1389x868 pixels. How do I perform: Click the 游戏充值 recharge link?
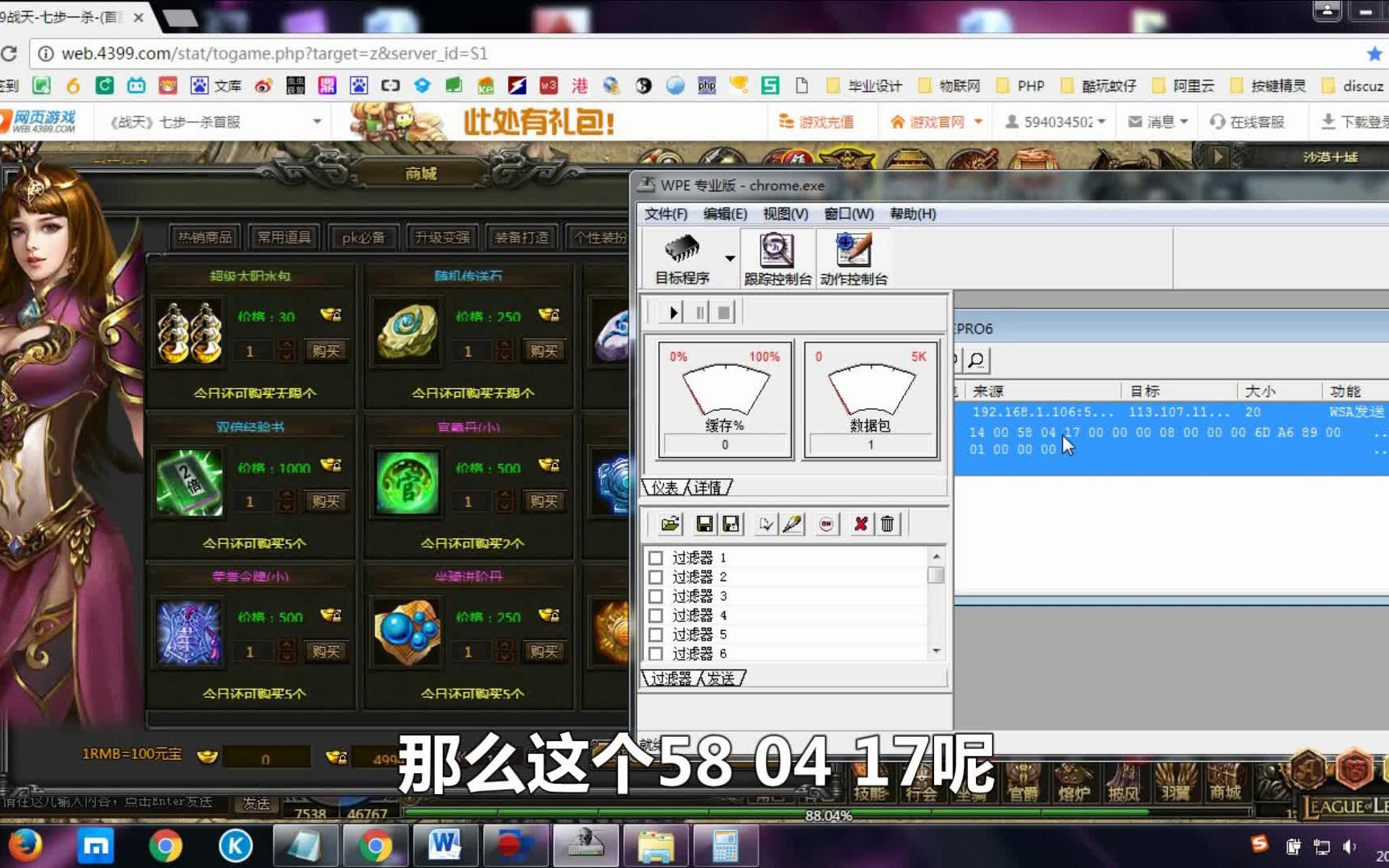817,122
